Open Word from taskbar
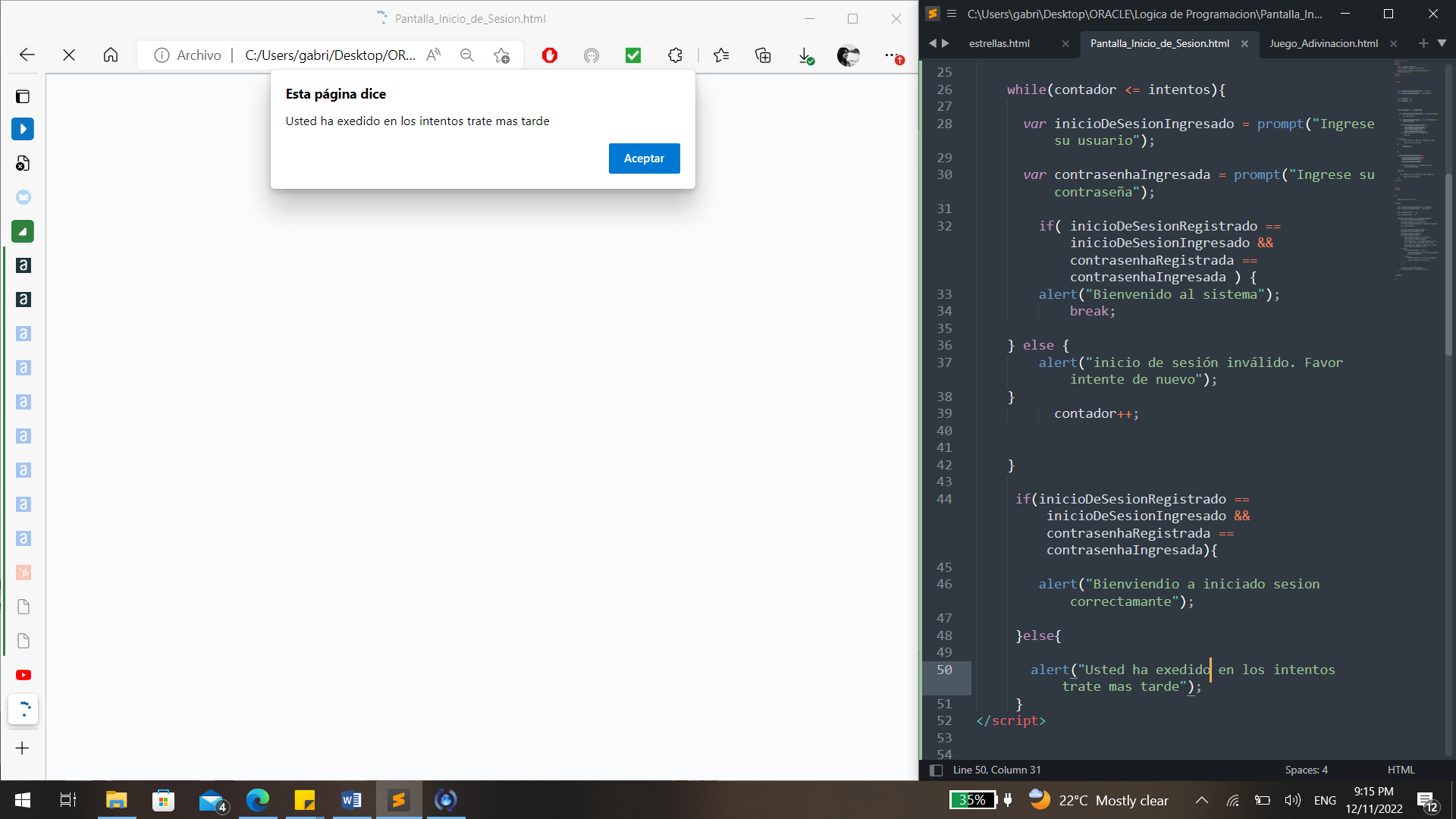The width and height of the screenshot is (1456, 819). click(351, 800)
